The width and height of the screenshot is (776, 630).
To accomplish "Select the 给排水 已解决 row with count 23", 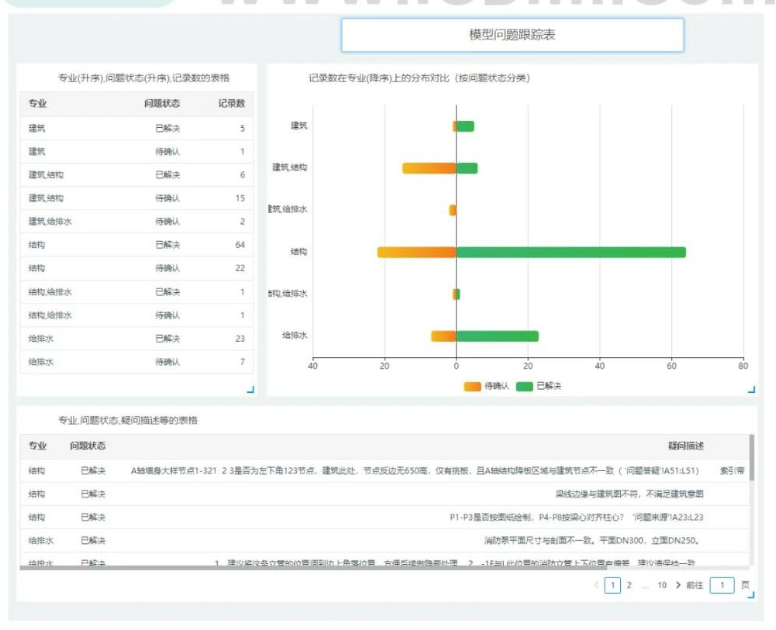I will pos(137,339).
